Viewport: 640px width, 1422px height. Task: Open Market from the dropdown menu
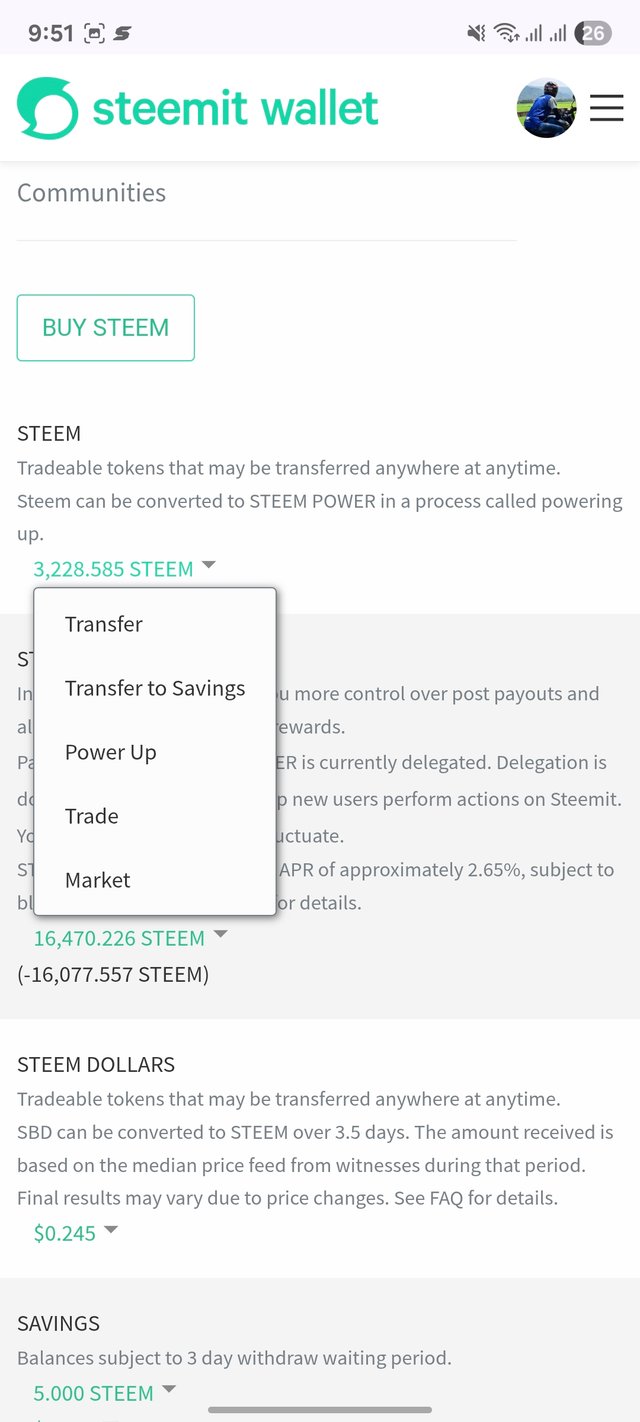98,880
